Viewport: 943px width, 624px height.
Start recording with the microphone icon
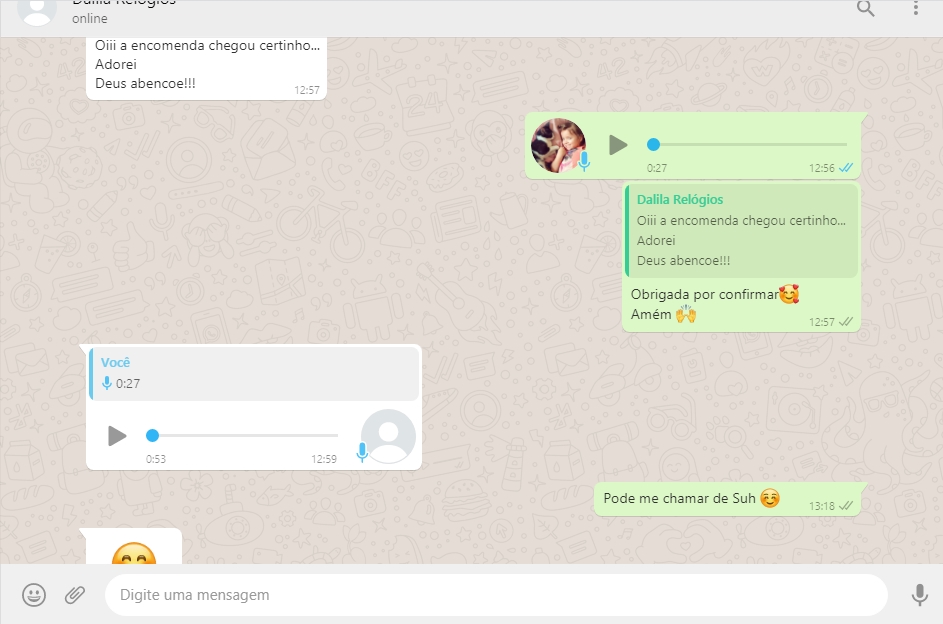point(919,595)
